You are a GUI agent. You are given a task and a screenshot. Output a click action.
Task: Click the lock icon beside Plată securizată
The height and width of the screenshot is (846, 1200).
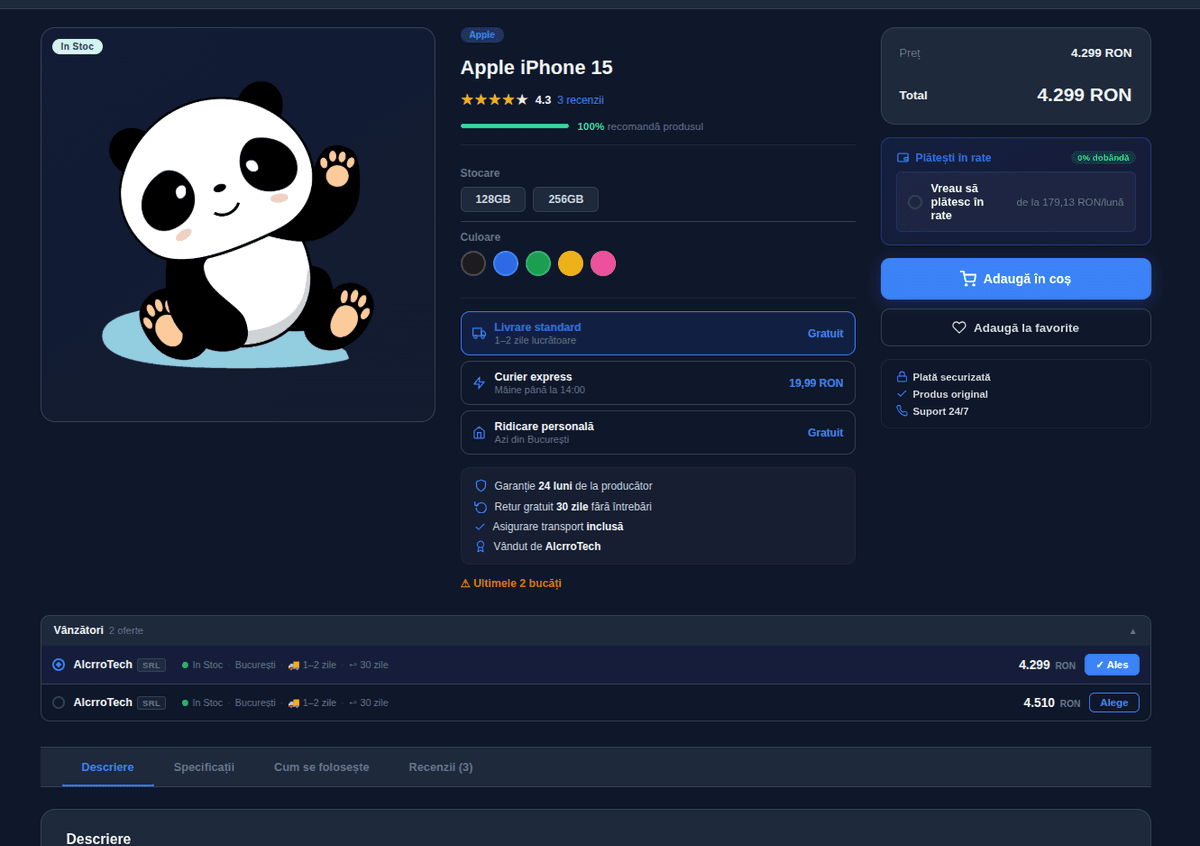902,377
